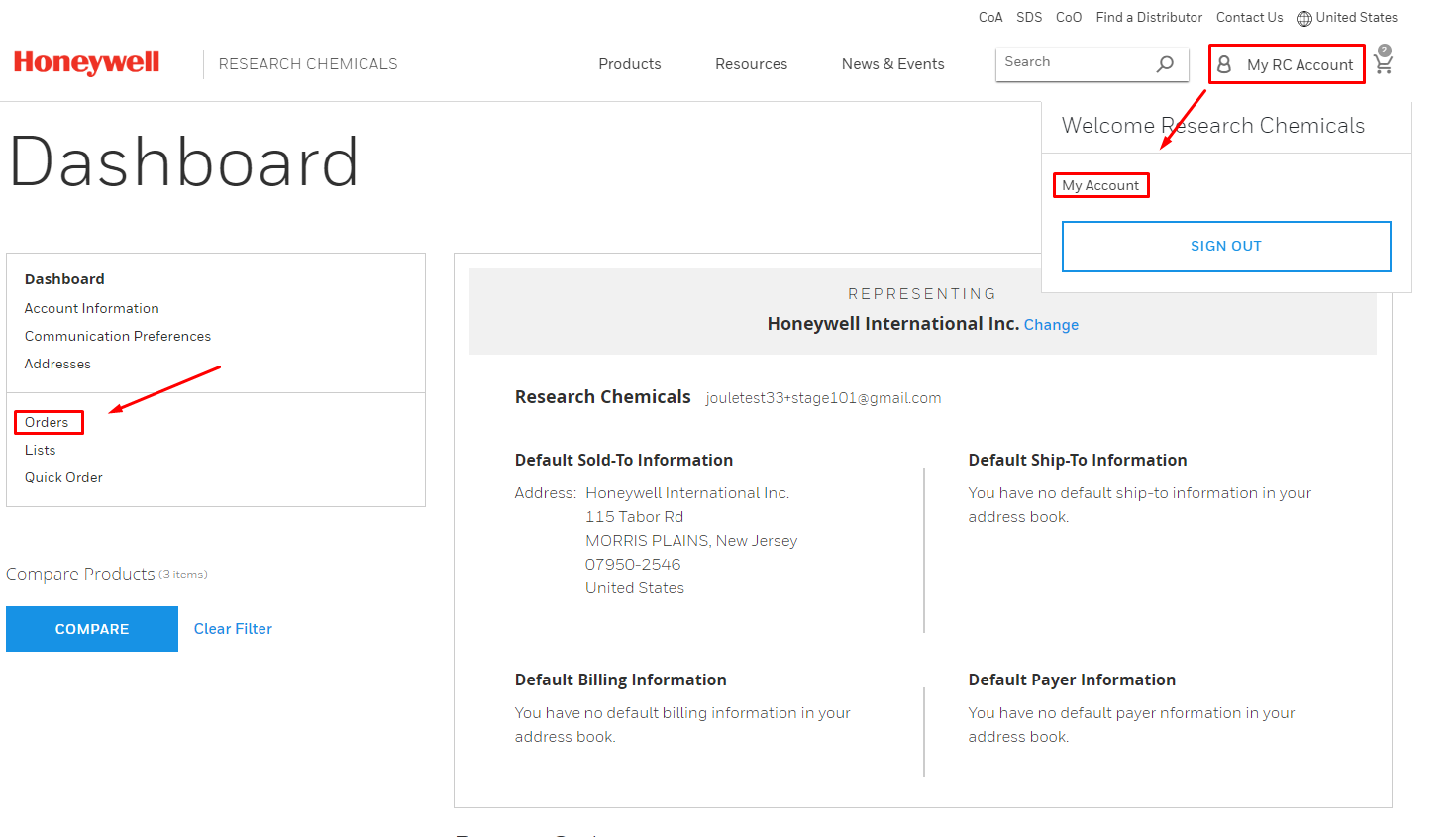Click the Find a Distributor link
The height and width of the screenshot is (837, 1456).
(x=1149, y=18)
